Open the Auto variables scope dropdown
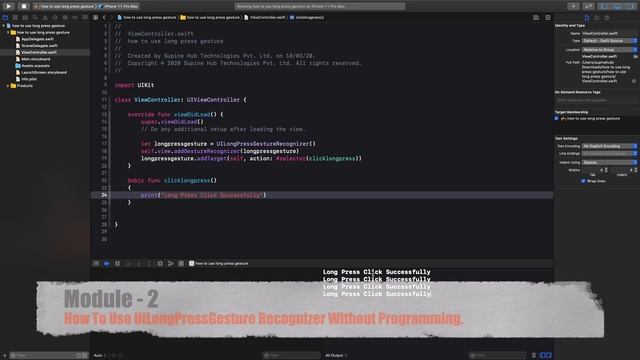 (100, 356)
